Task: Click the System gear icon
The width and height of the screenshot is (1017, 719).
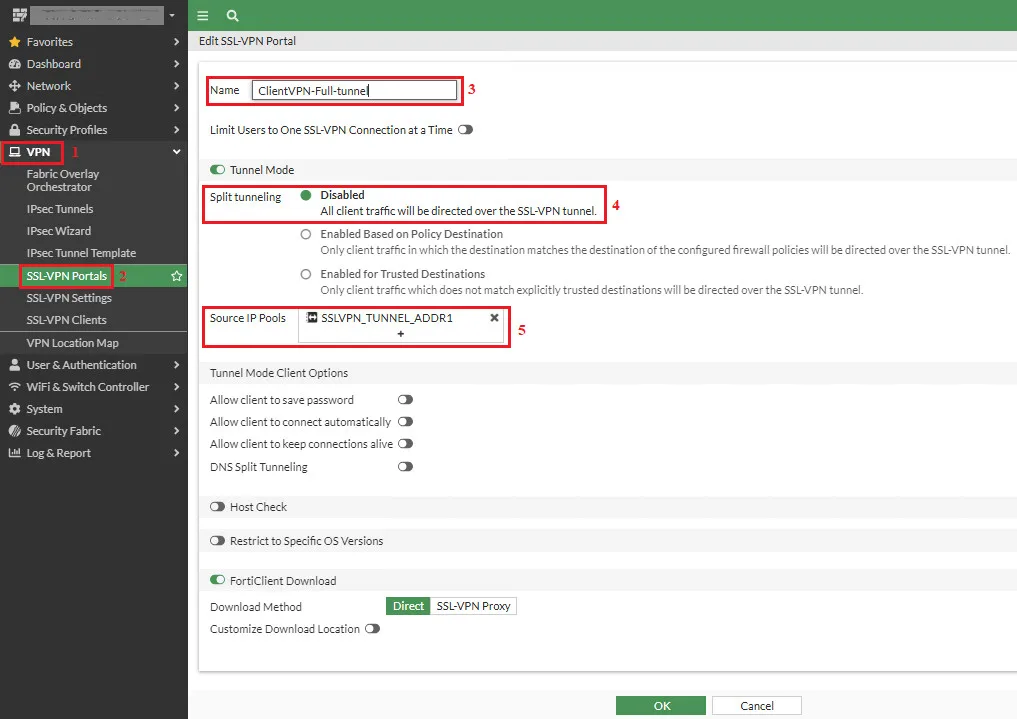Action: click(x=14, y=409)
